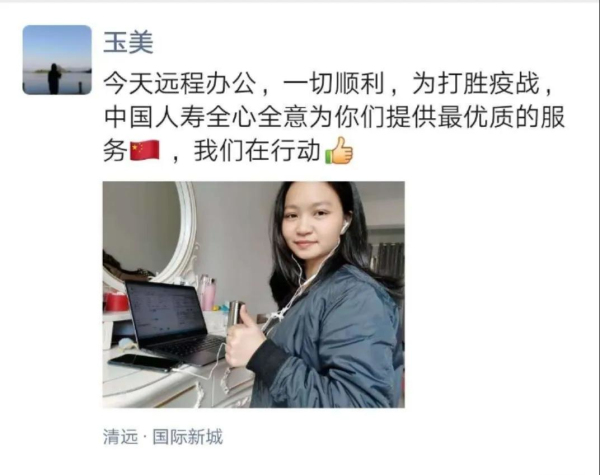The height and width of the screenshot is (475, 600).
Task: Click the silhouette figure in the avatar
Action: pos(54,78)
